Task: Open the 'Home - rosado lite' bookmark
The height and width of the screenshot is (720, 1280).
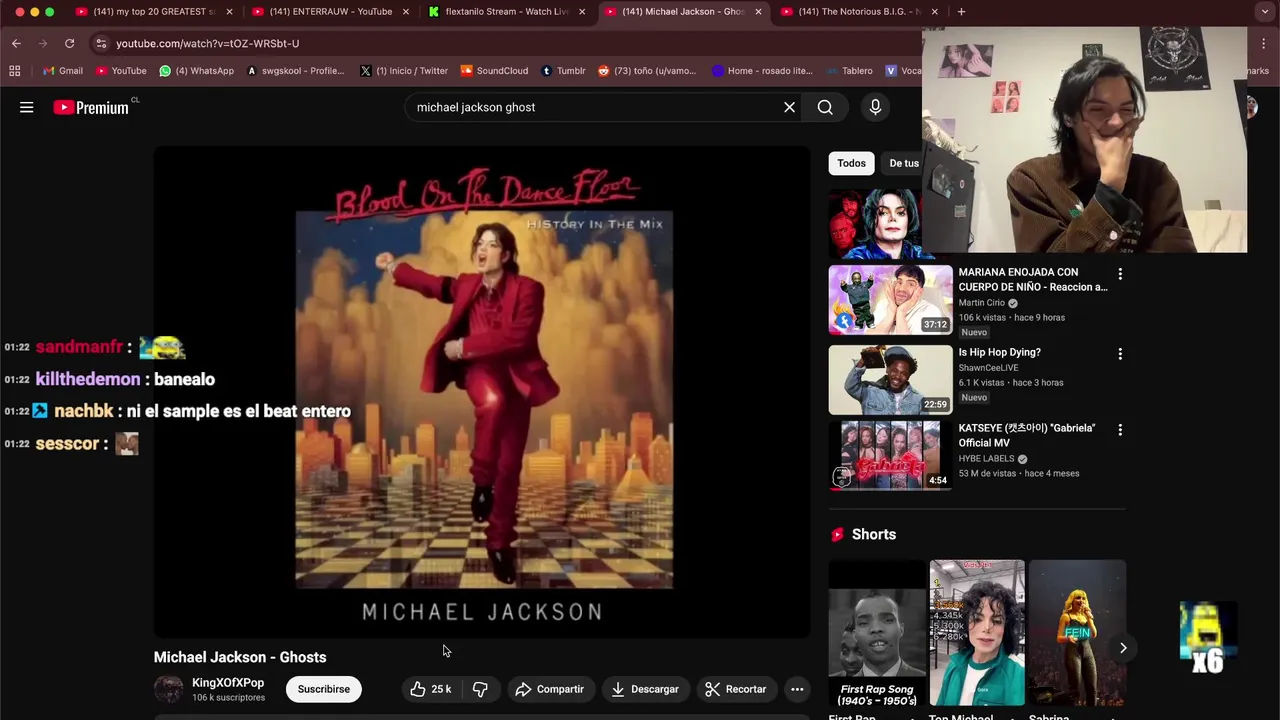Action: 762,71
